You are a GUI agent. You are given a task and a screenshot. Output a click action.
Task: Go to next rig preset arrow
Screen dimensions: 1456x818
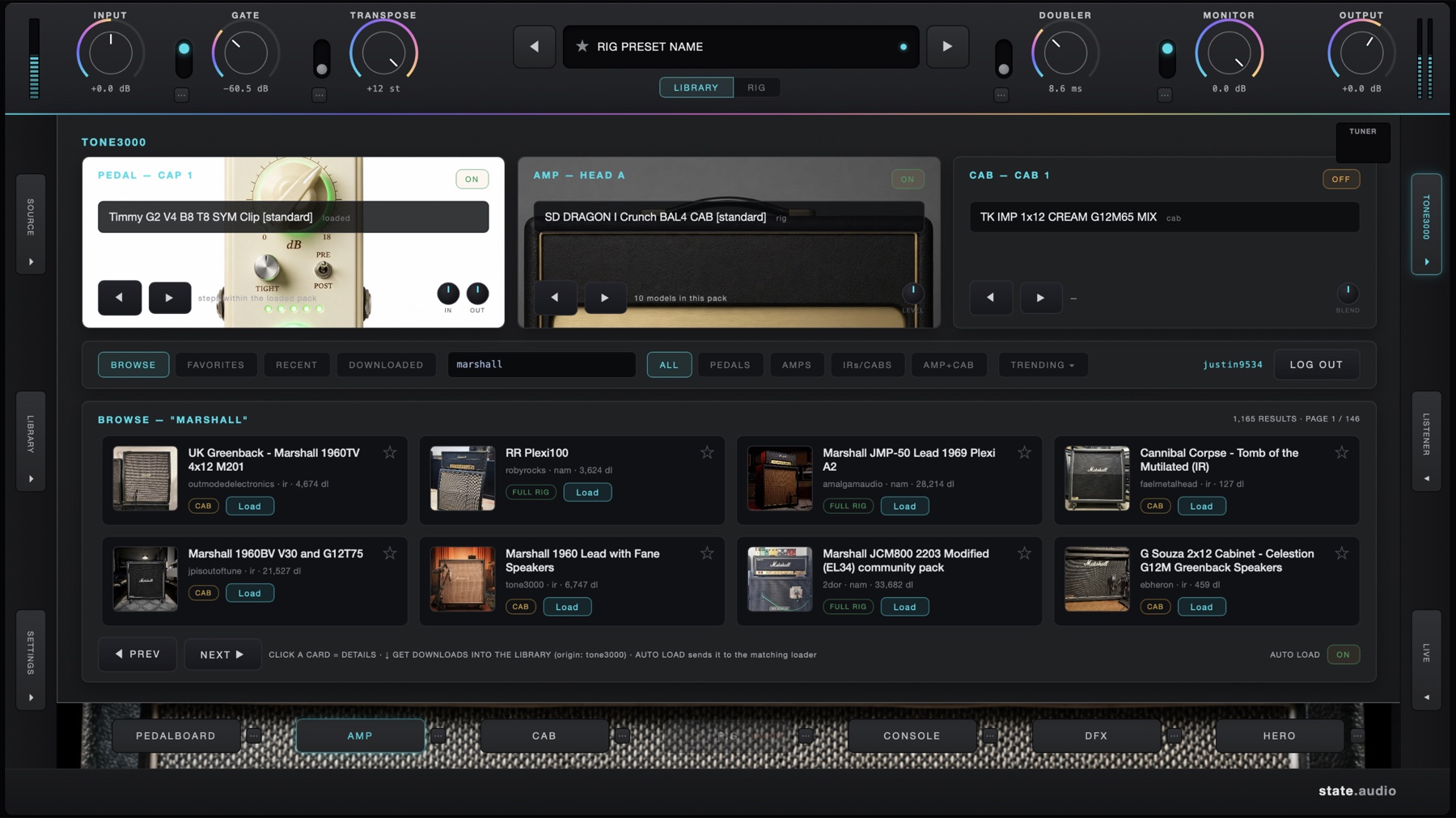[x=947, y=47]
